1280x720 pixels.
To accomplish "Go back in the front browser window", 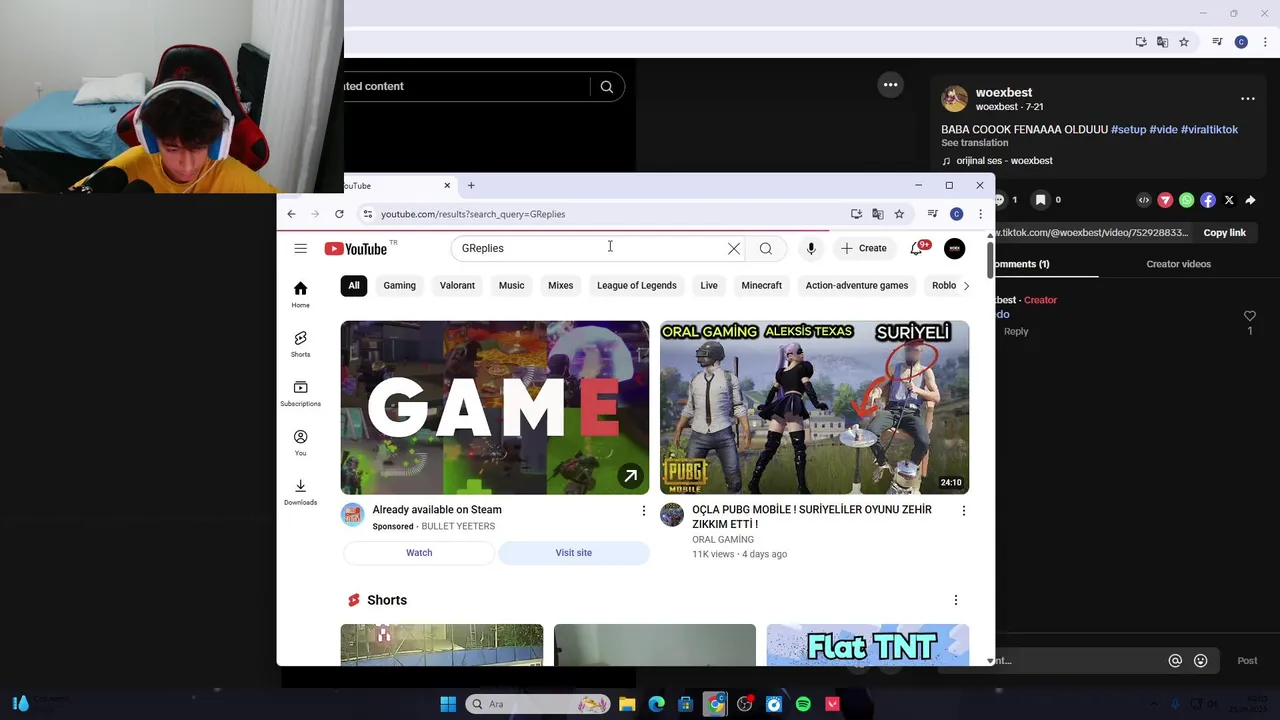I will 291,214.
